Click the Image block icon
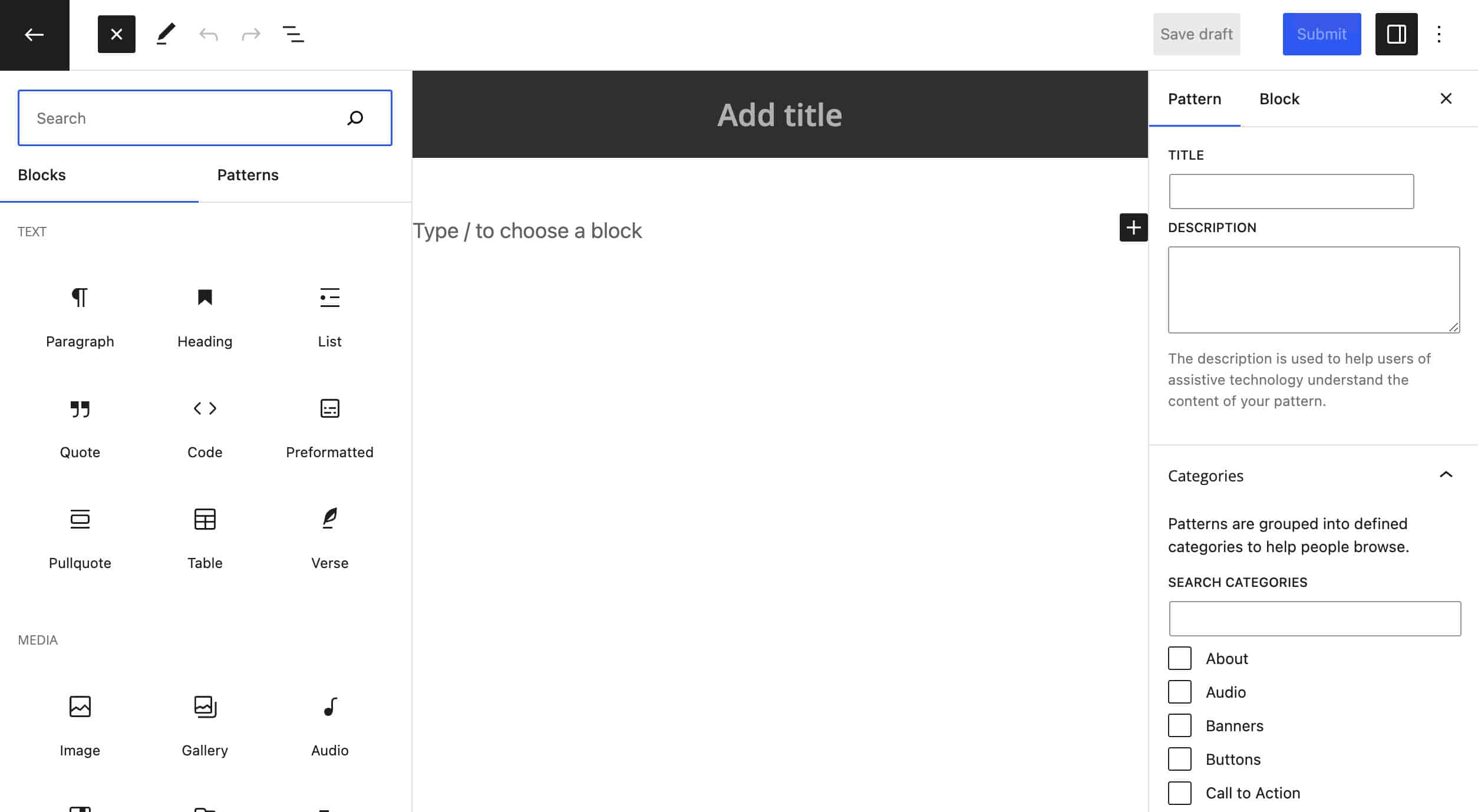The height and width of the screenshot is (812, 1478). tap(80, 706)
